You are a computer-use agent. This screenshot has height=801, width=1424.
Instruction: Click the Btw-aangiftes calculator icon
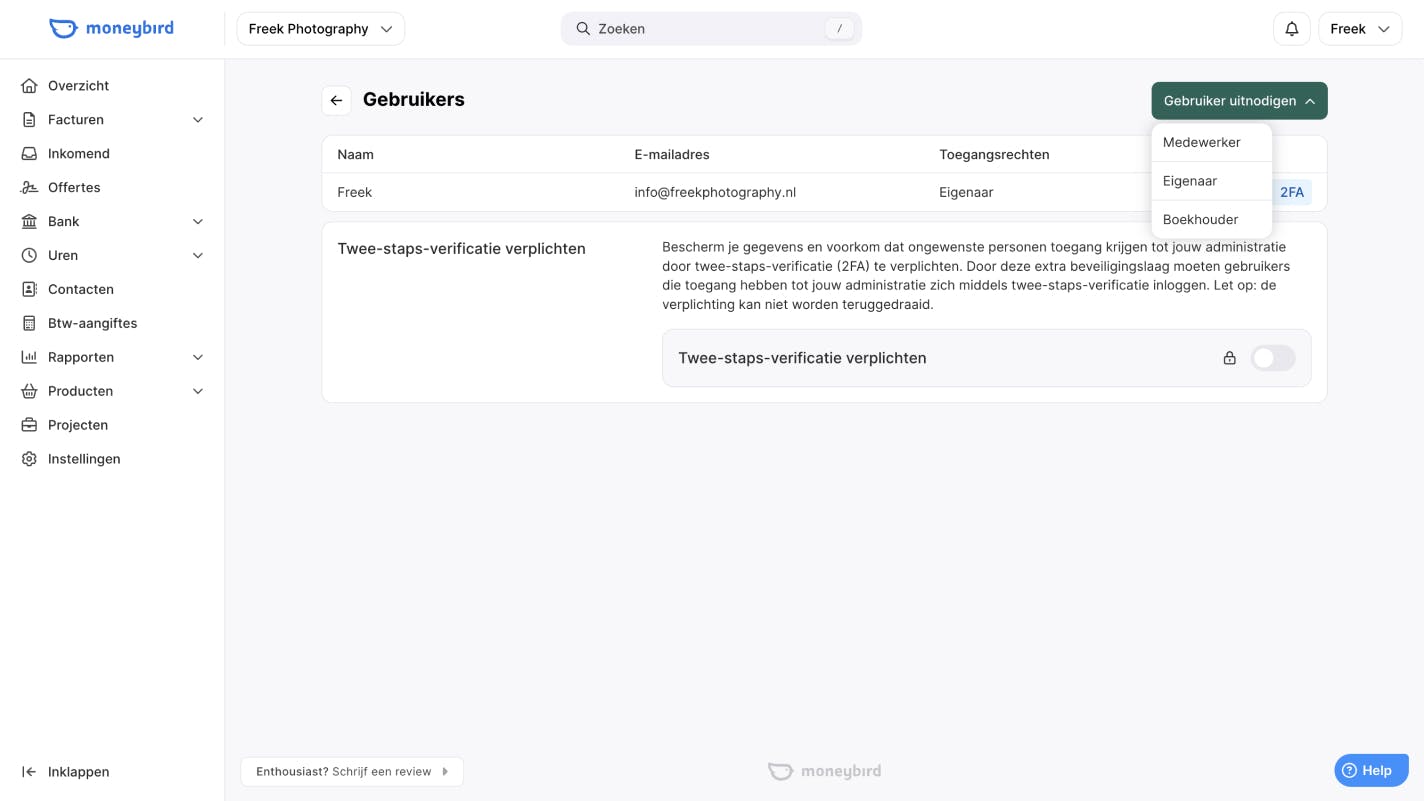(x=29, y=324)
